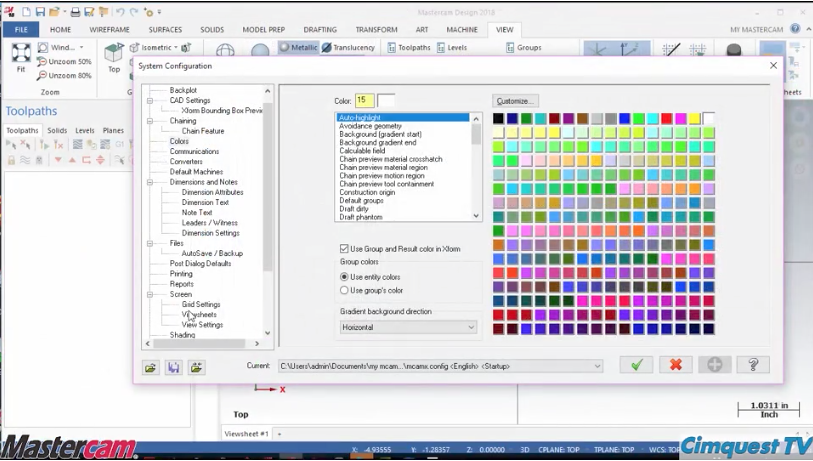Select Use group's color radio button

(344, 290)
